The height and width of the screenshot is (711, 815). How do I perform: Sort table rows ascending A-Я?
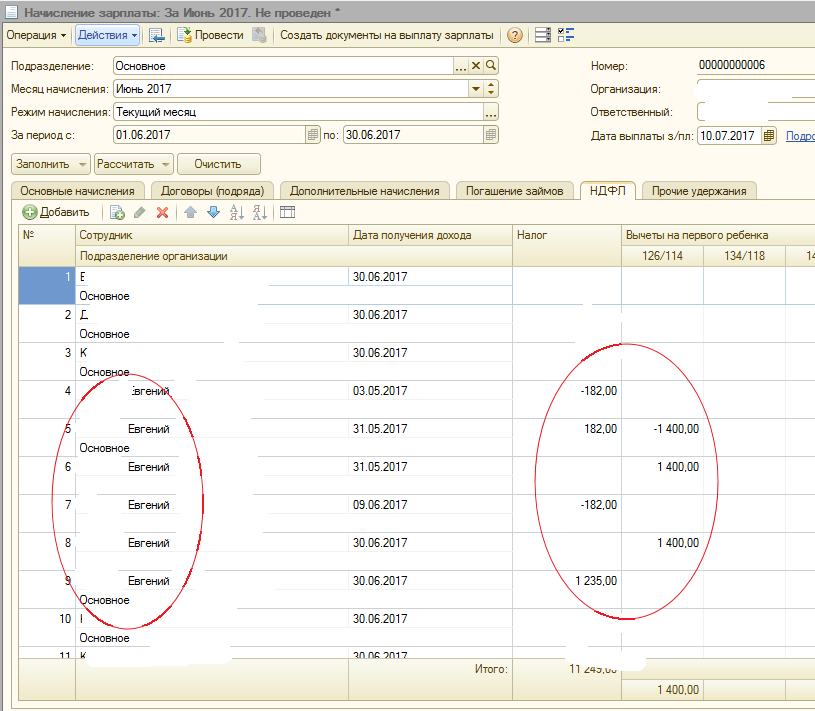[x=237, y=212]
